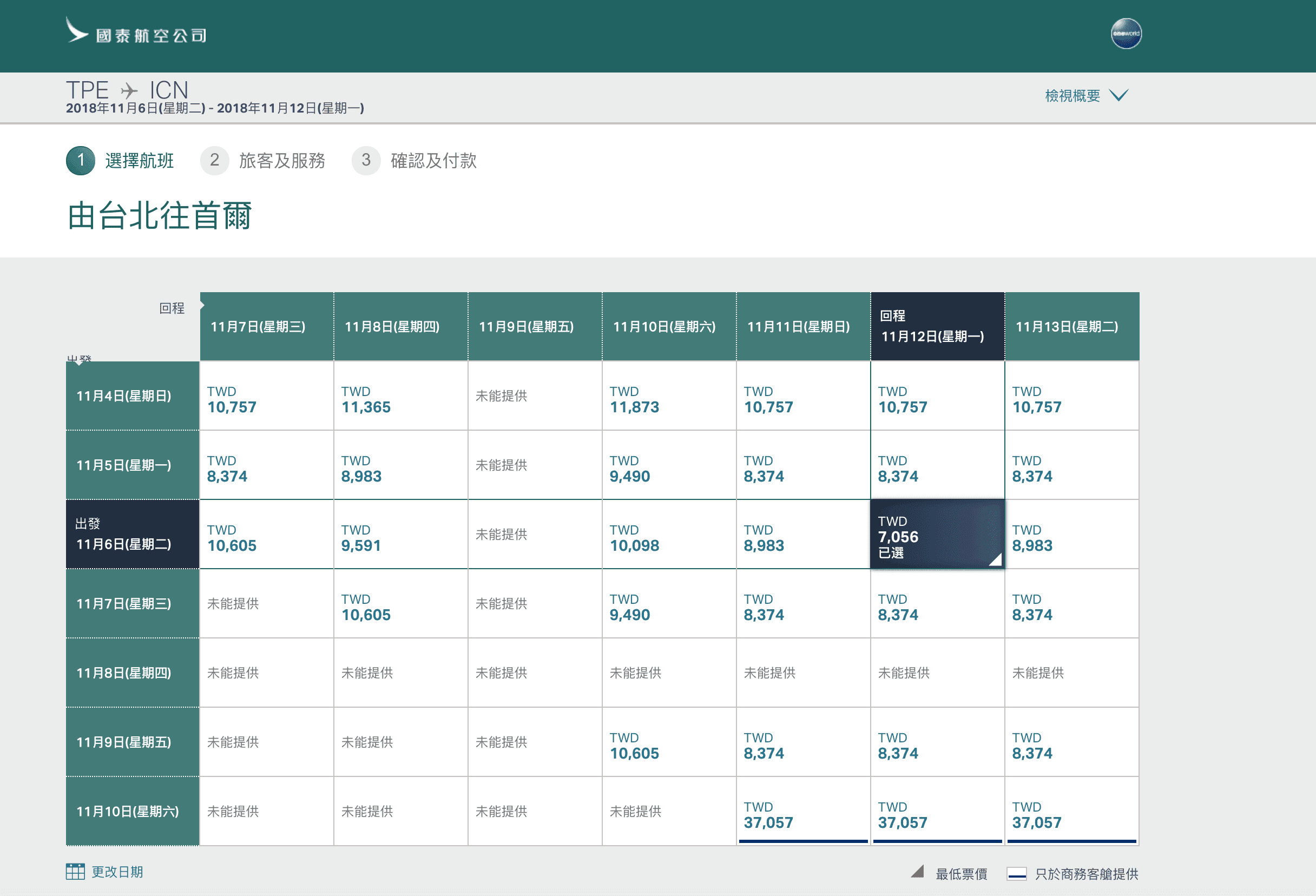The height and width of the screenshot is (896, 1316).
Task: Choose Nov 5 departure, Nov 8 return fare 8,983
Action: tap(401, 465)
